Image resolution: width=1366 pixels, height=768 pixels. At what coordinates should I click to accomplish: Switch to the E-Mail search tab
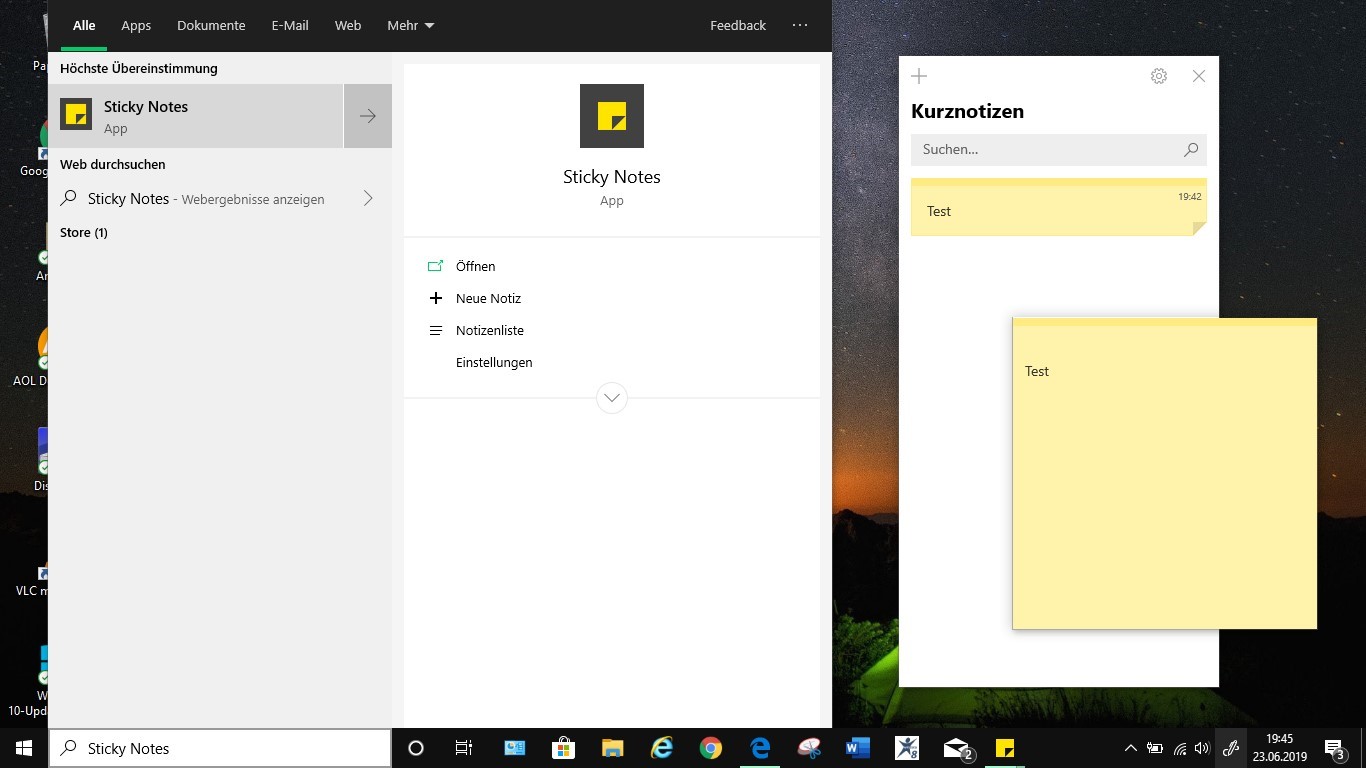pyautogui.click(x=290, y=25)
